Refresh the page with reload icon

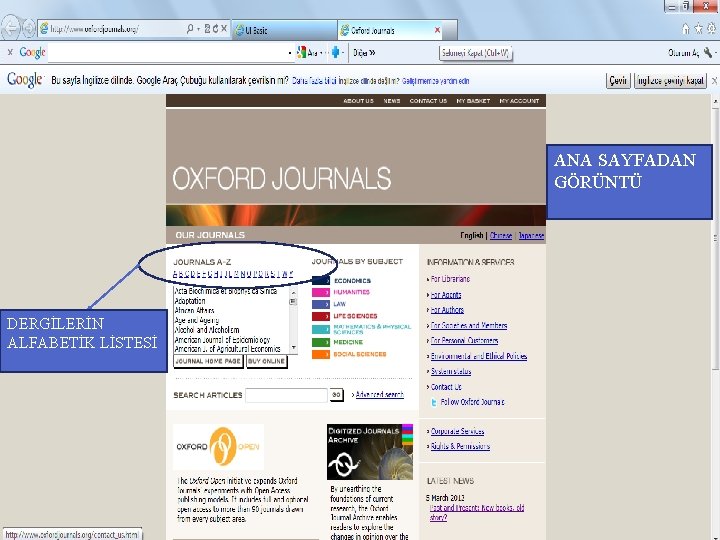[x=215, y=29]
